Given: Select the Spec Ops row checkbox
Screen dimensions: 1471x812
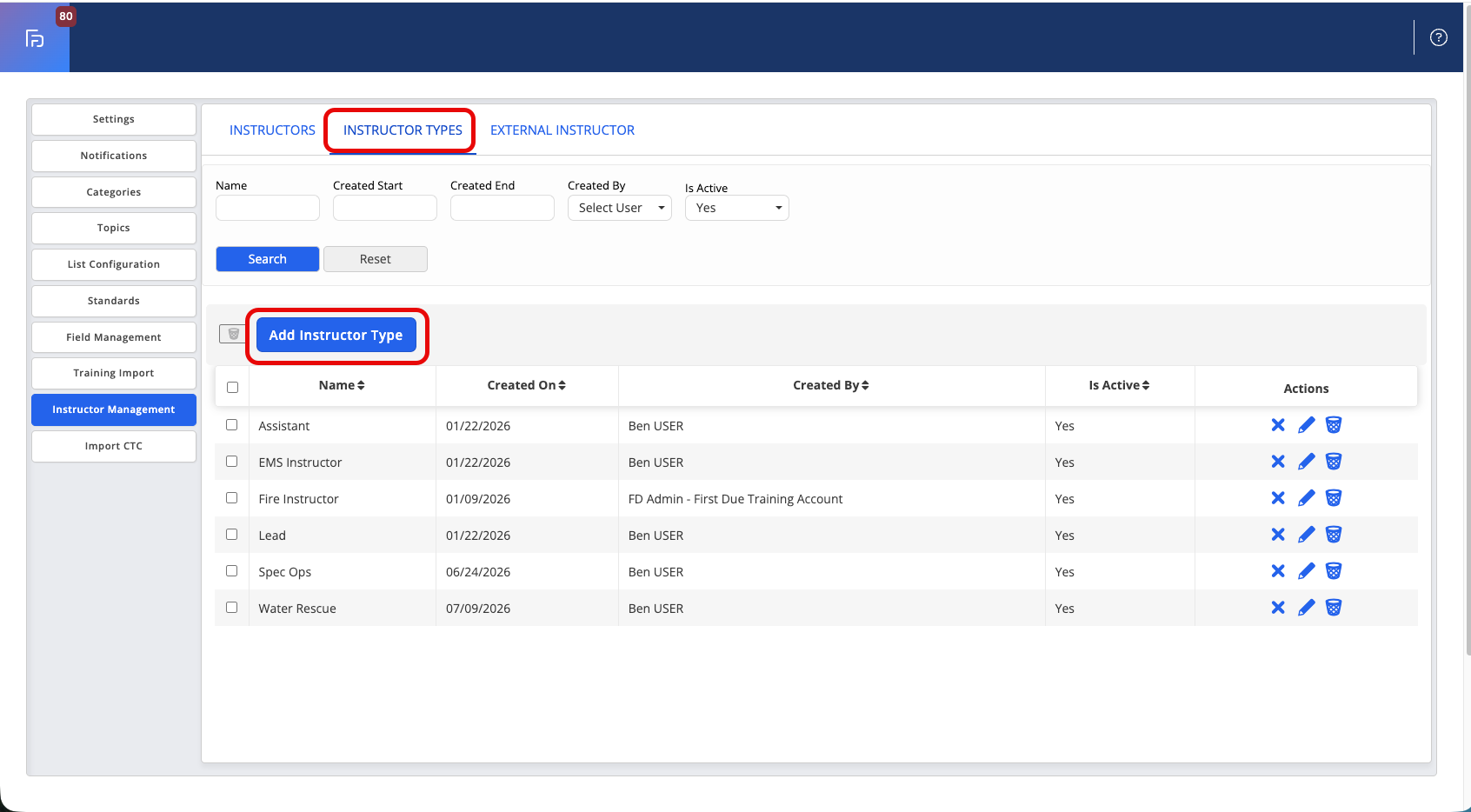Looking at the screenshot, I should 231,571.
